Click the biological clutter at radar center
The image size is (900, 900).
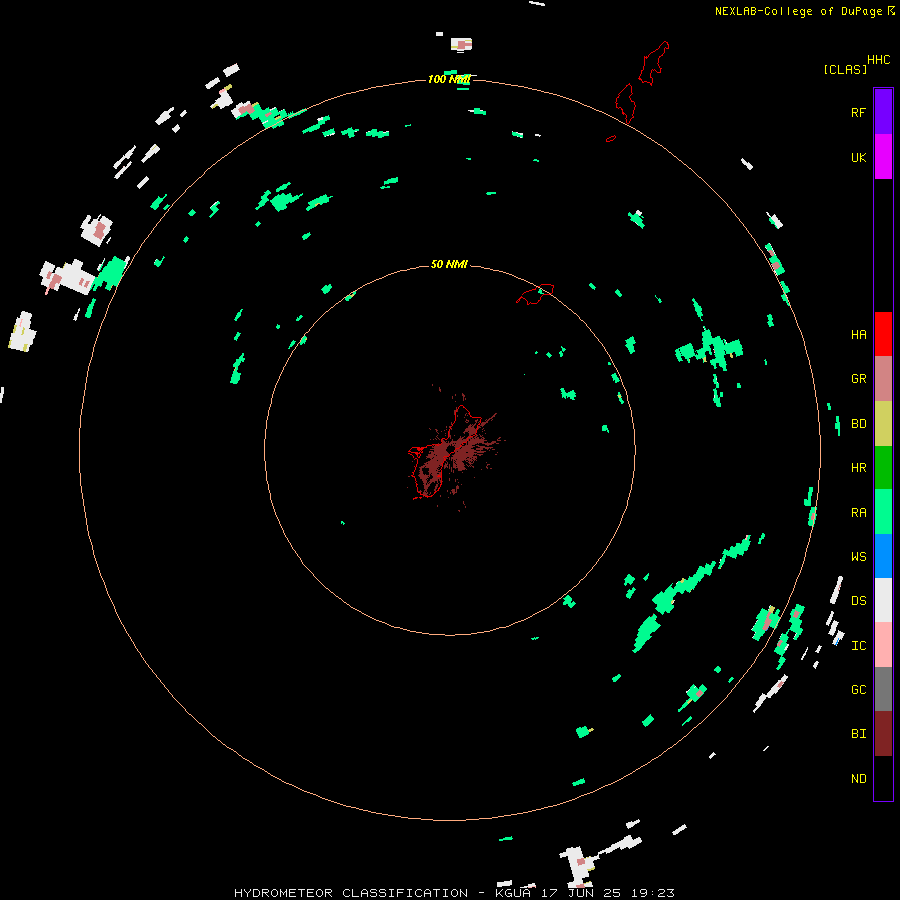(451, 451)
